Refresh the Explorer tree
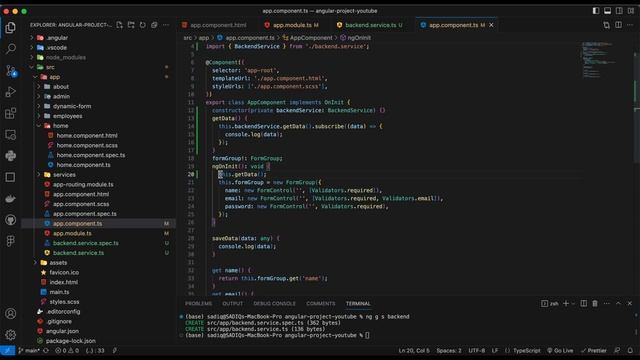This screenshot has width=640, height=360. coord(142,25)
